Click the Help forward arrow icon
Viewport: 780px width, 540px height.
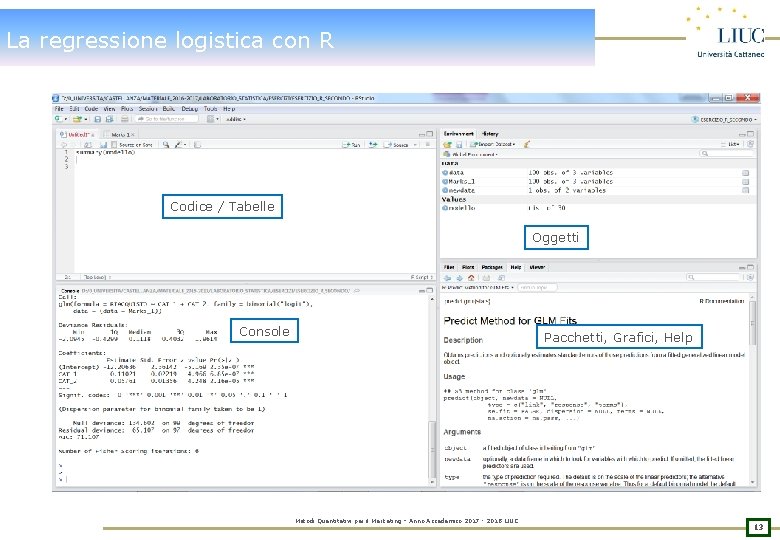click(459, 277)
